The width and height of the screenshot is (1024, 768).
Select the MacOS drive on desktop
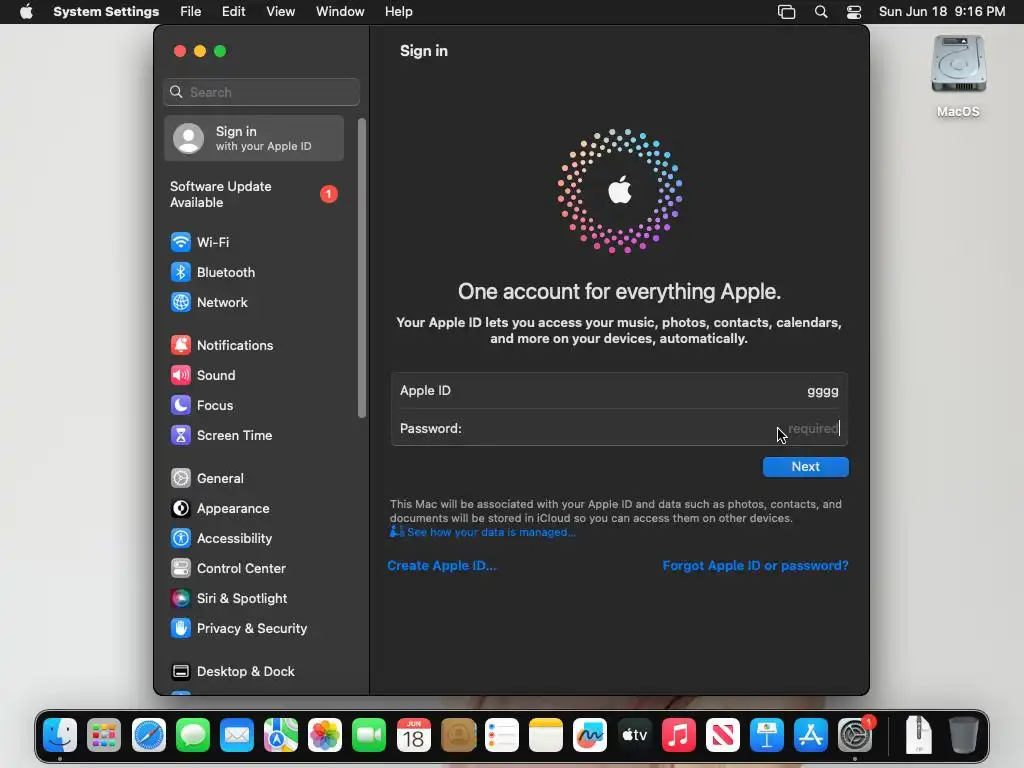[958, 77]
